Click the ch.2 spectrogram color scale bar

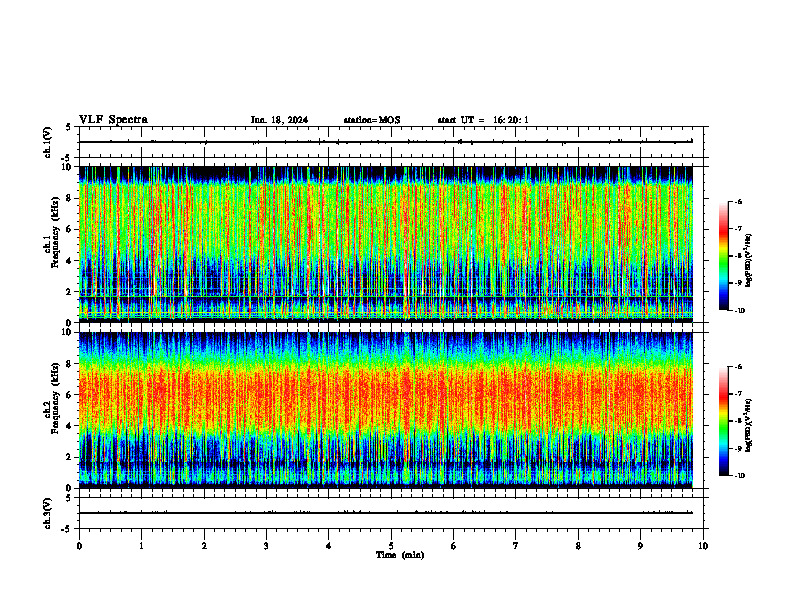(x=723, y=421)
